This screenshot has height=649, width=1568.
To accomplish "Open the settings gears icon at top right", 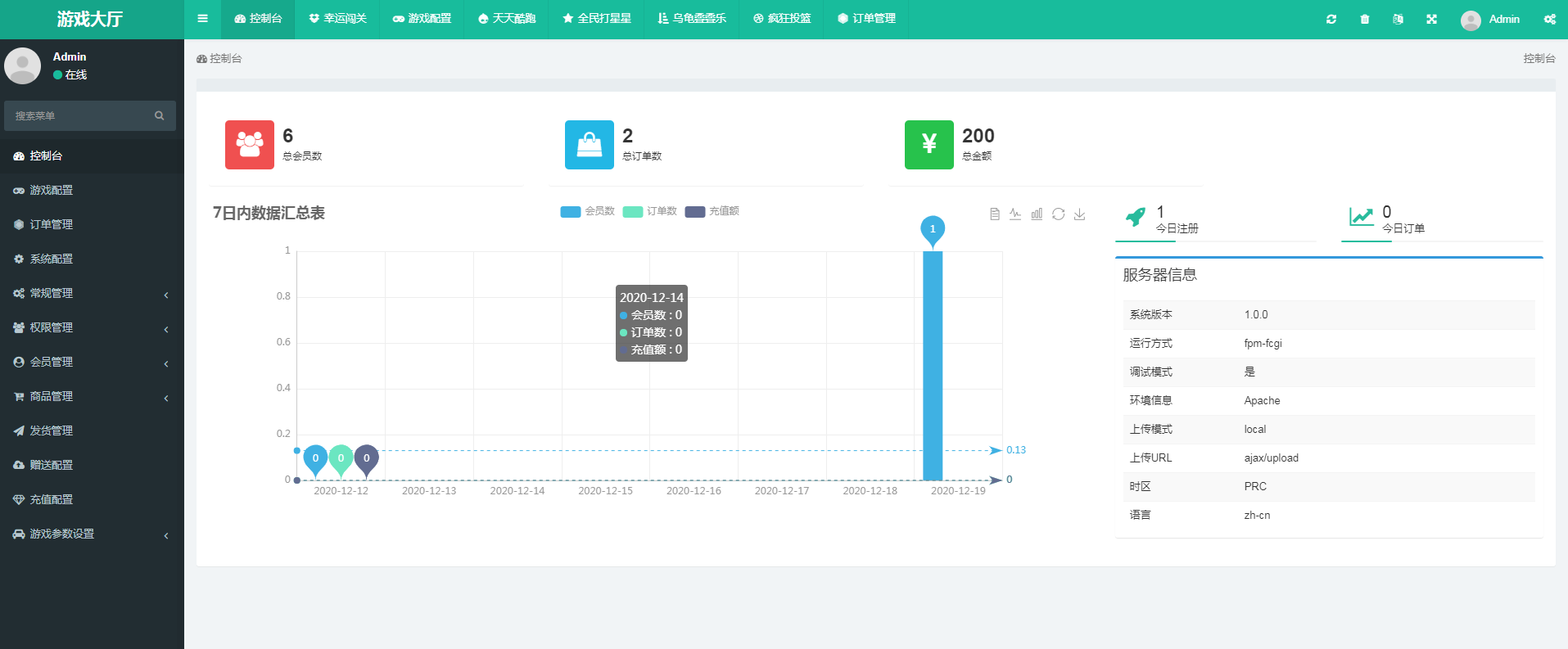I will coord(1550,19).
